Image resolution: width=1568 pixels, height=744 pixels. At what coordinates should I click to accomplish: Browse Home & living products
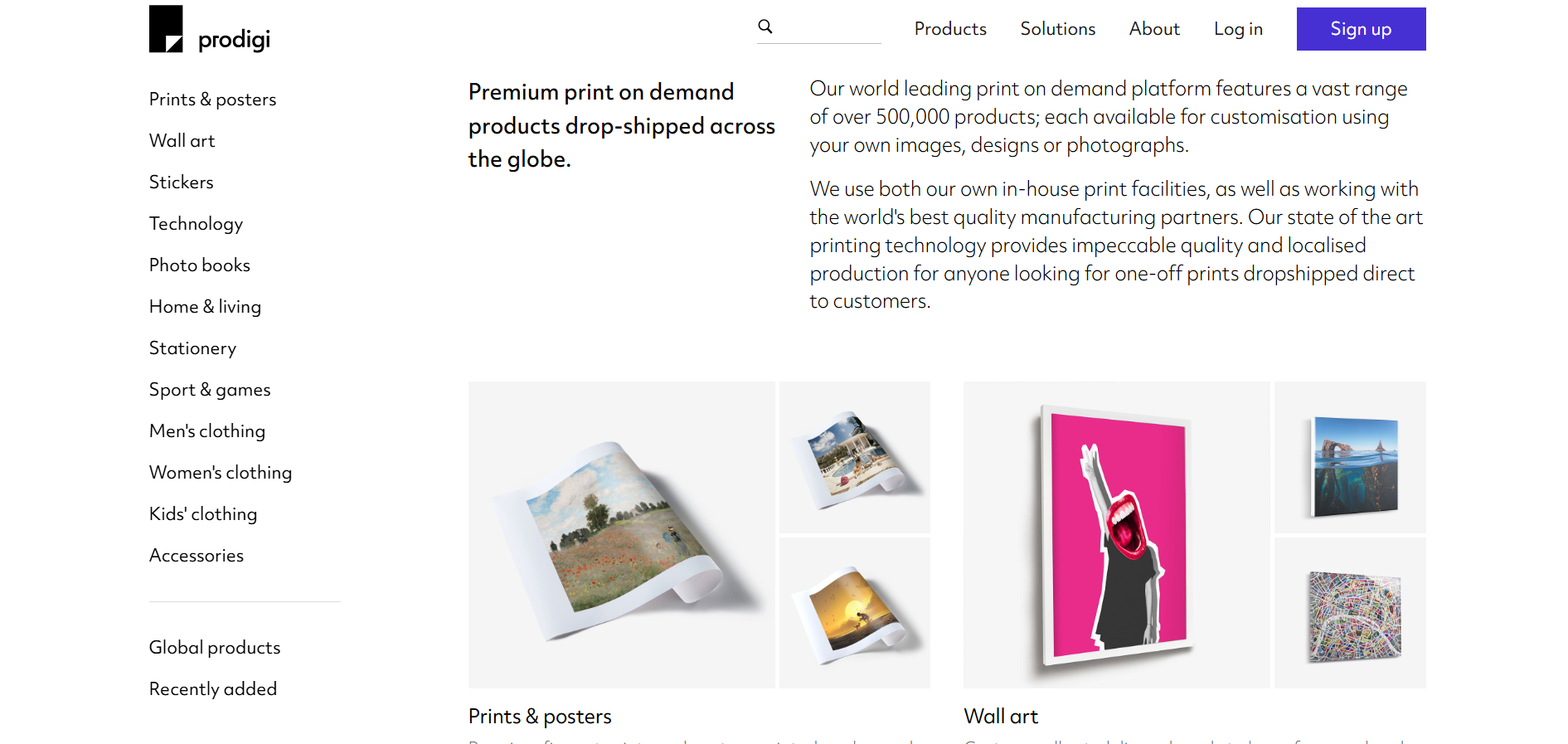205,306
